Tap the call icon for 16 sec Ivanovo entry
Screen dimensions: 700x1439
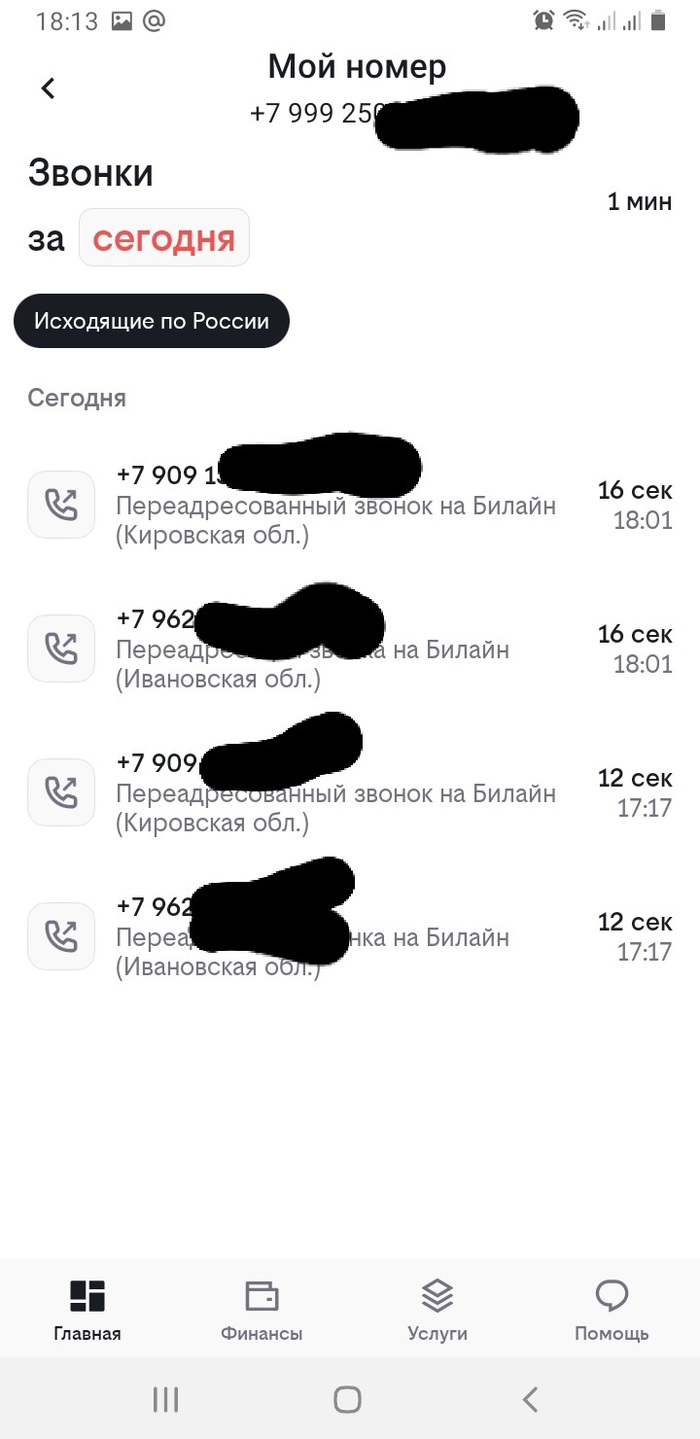[61, 648]
